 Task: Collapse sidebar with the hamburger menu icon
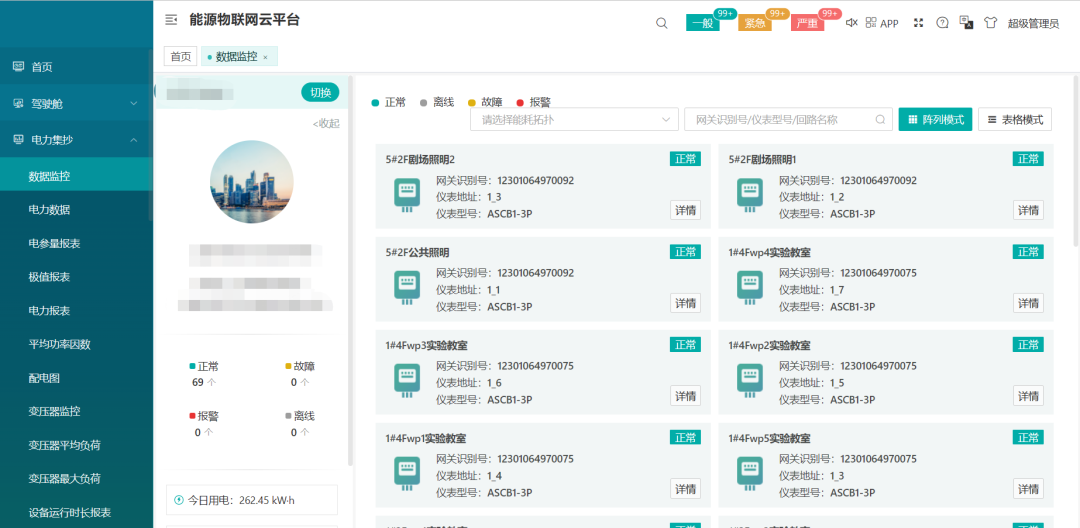pos(171,20)
